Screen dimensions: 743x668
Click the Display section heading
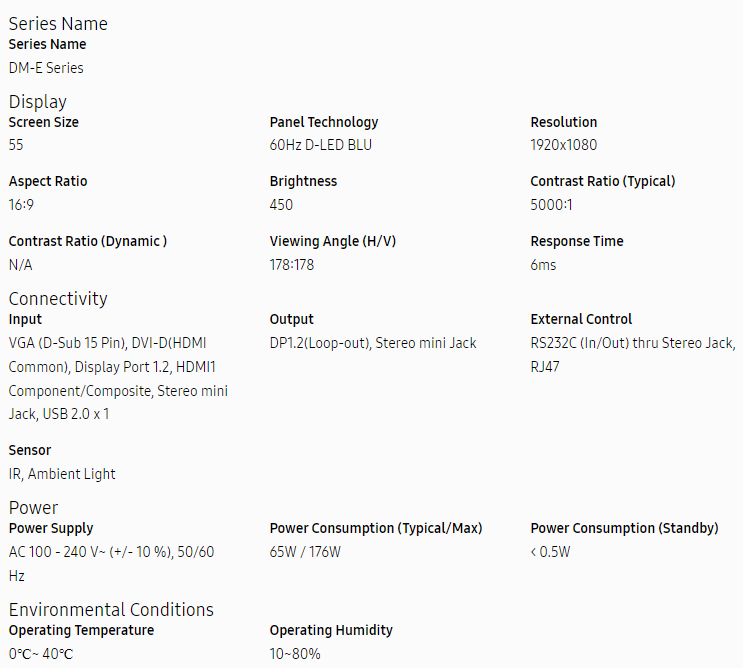tap(38, 102)
